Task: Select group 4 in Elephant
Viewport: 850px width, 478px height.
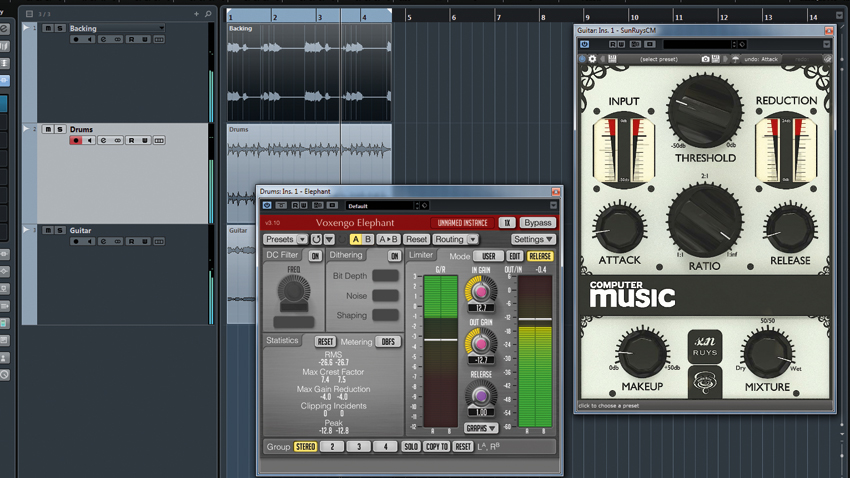Action: (x=385, y=447)
